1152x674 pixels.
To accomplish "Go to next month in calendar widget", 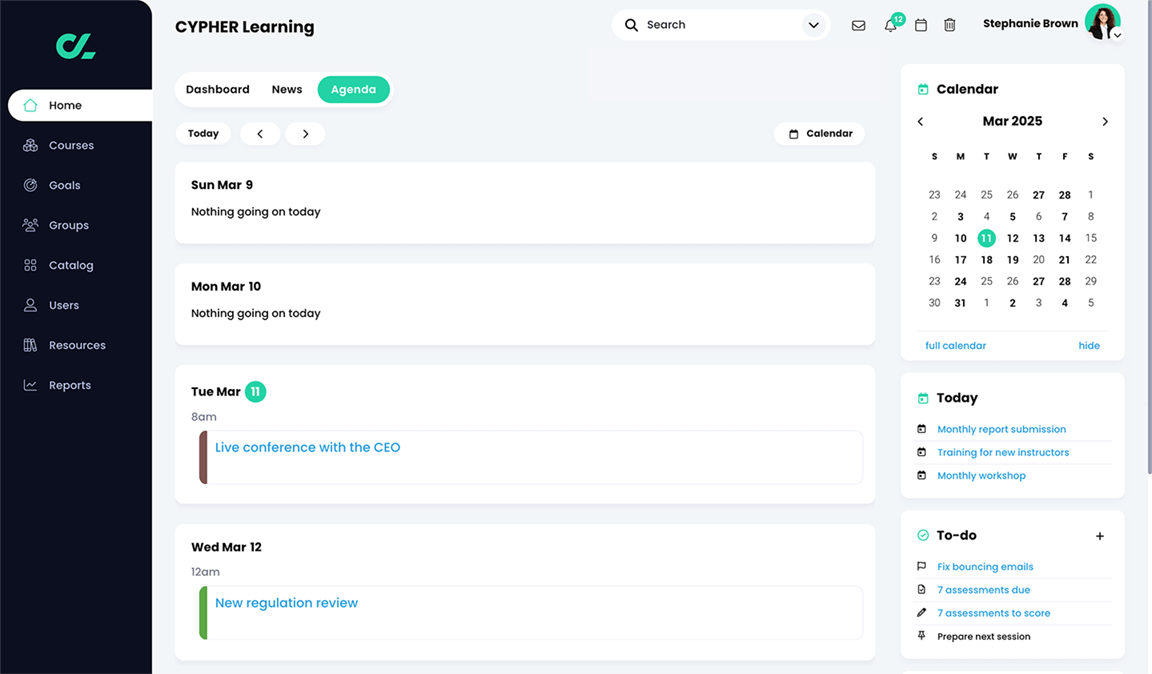I will point(1105,121).
